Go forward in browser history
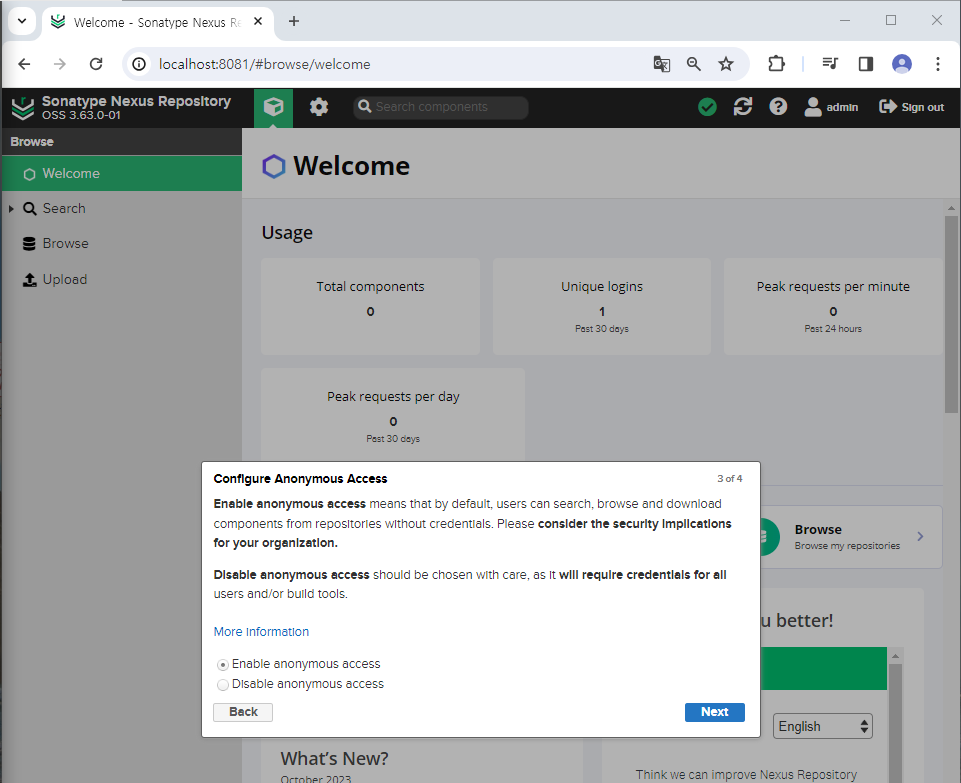 [59, 64]
